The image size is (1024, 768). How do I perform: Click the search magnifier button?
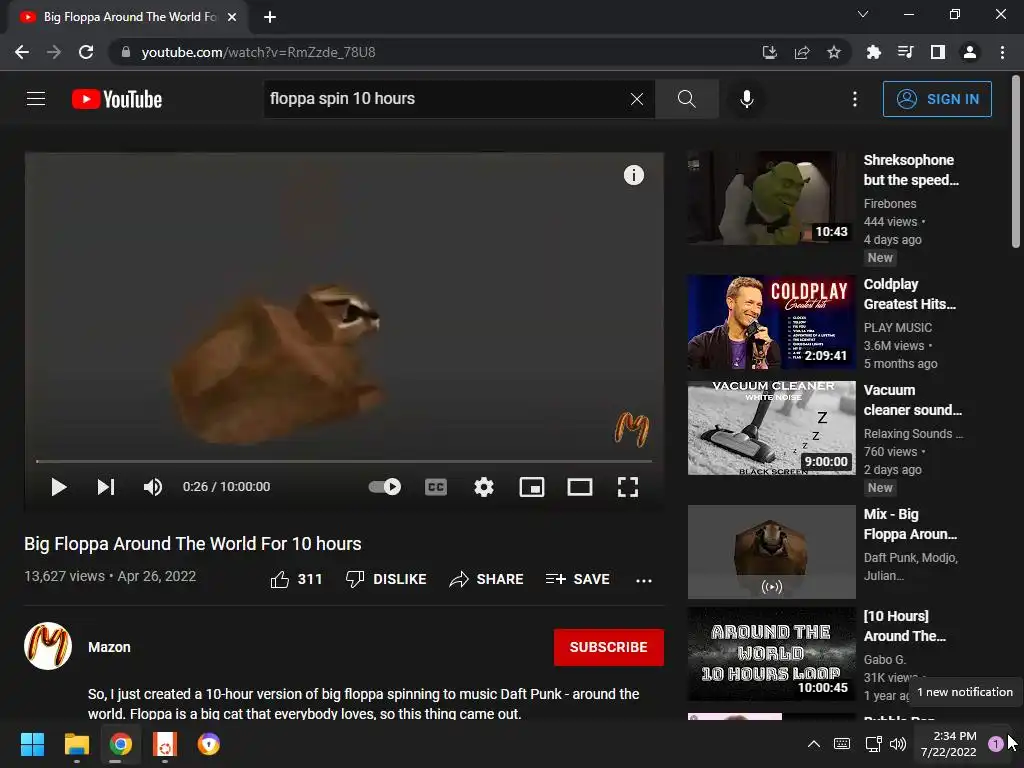click(686, 99)
